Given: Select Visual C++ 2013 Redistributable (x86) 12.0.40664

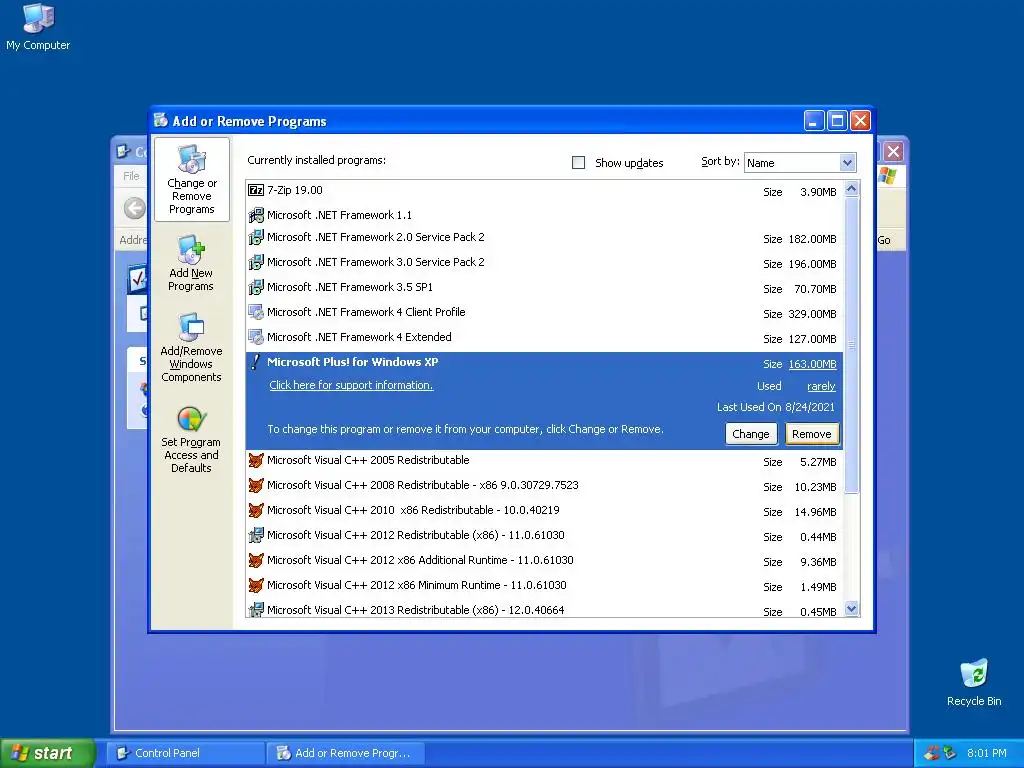Looking at the screenshot, I should (545, 609).
